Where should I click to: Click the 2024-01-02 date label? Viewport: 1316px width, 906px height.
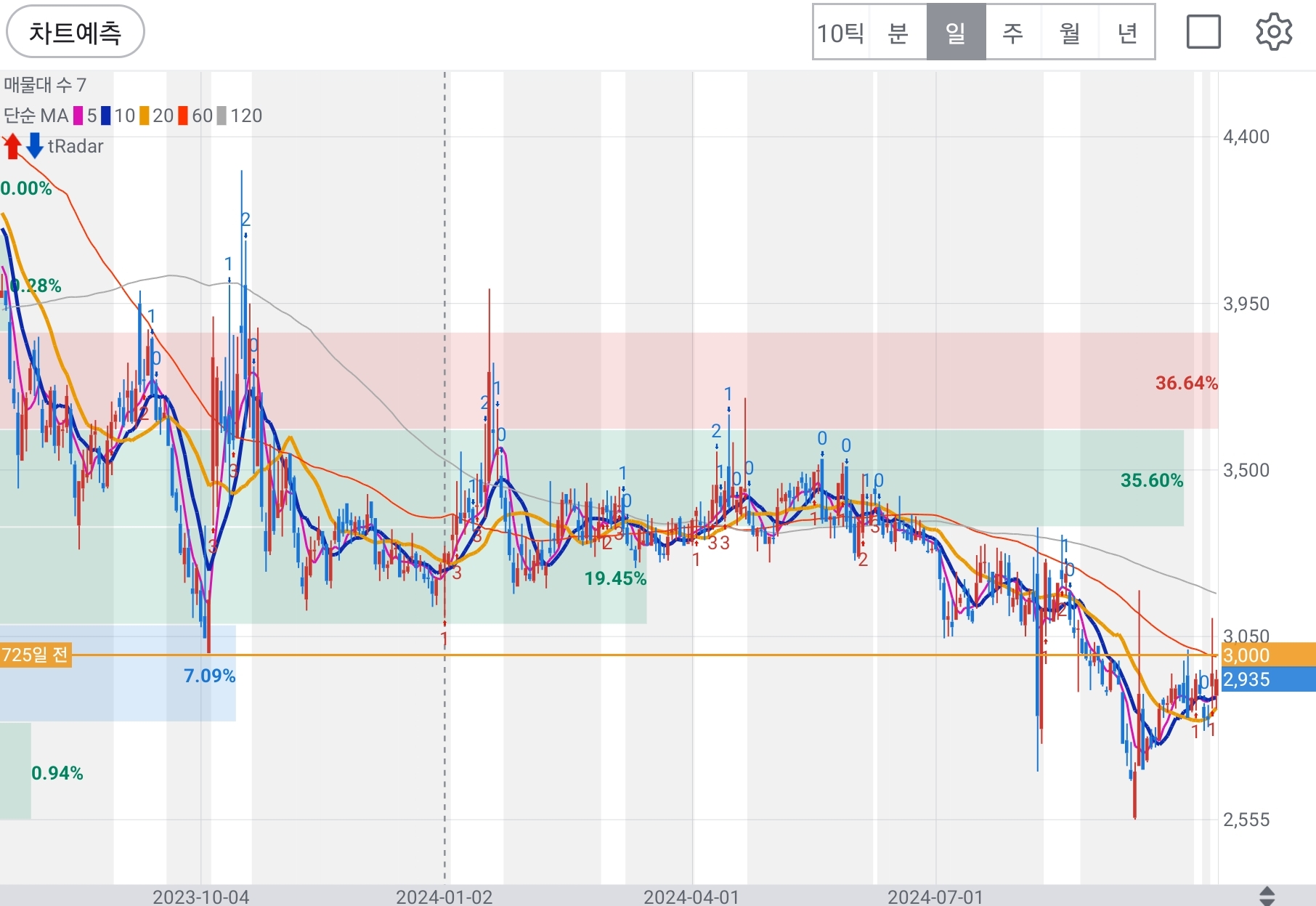[x=444, y=897]
